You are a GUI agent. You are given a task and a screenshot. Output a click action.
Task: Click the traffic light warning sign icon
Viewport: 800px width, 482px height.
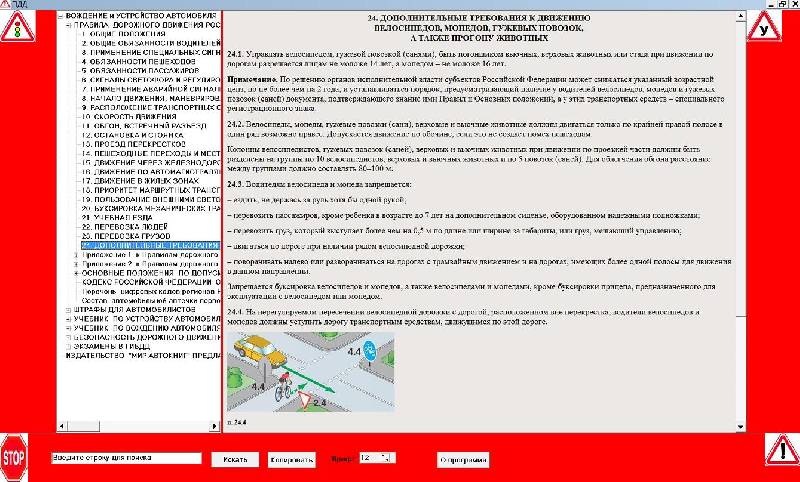click(17, 27)
